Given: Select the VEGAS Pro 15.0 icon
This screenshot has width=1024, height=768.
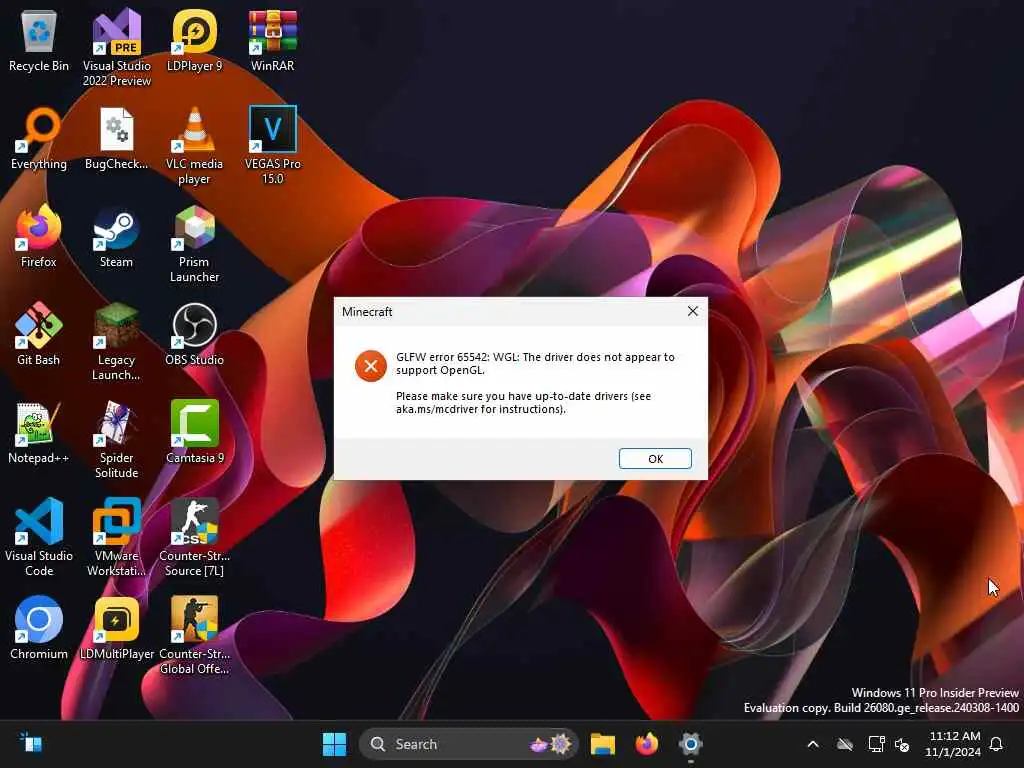Looking at the screenshot, I should coord(273,145).
